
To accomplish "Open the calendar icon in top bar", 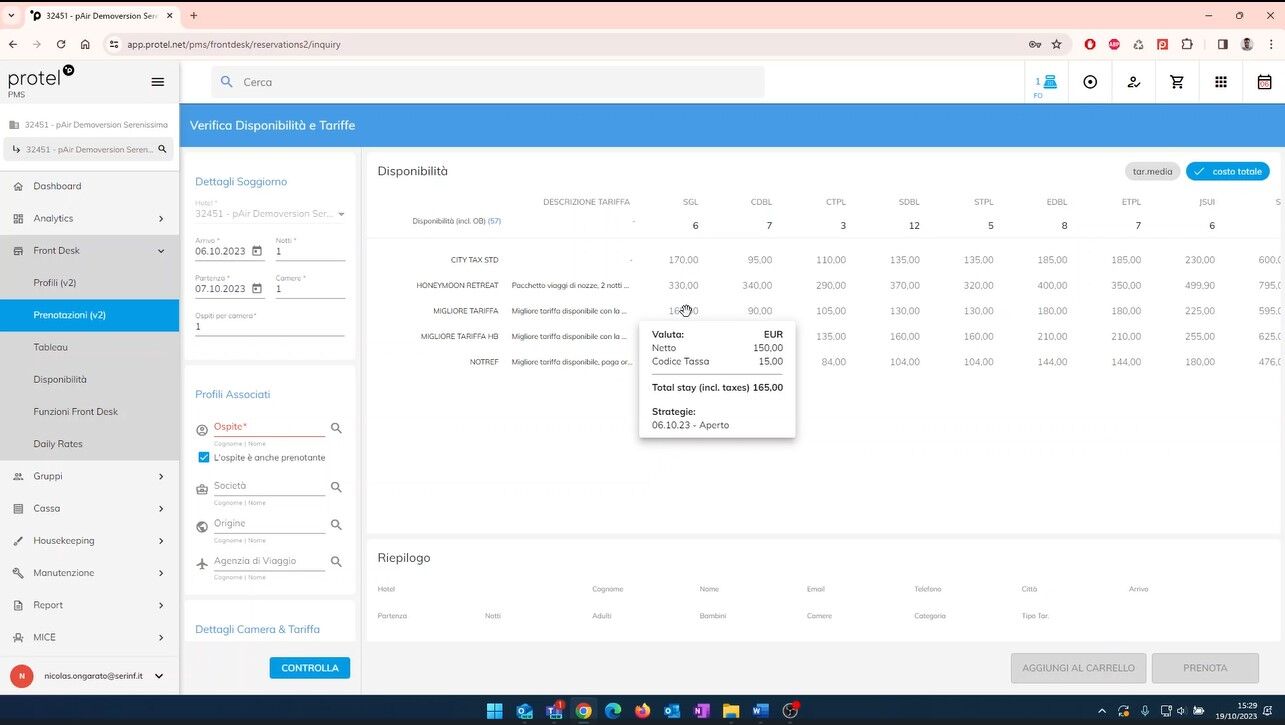I will 1264,82.
